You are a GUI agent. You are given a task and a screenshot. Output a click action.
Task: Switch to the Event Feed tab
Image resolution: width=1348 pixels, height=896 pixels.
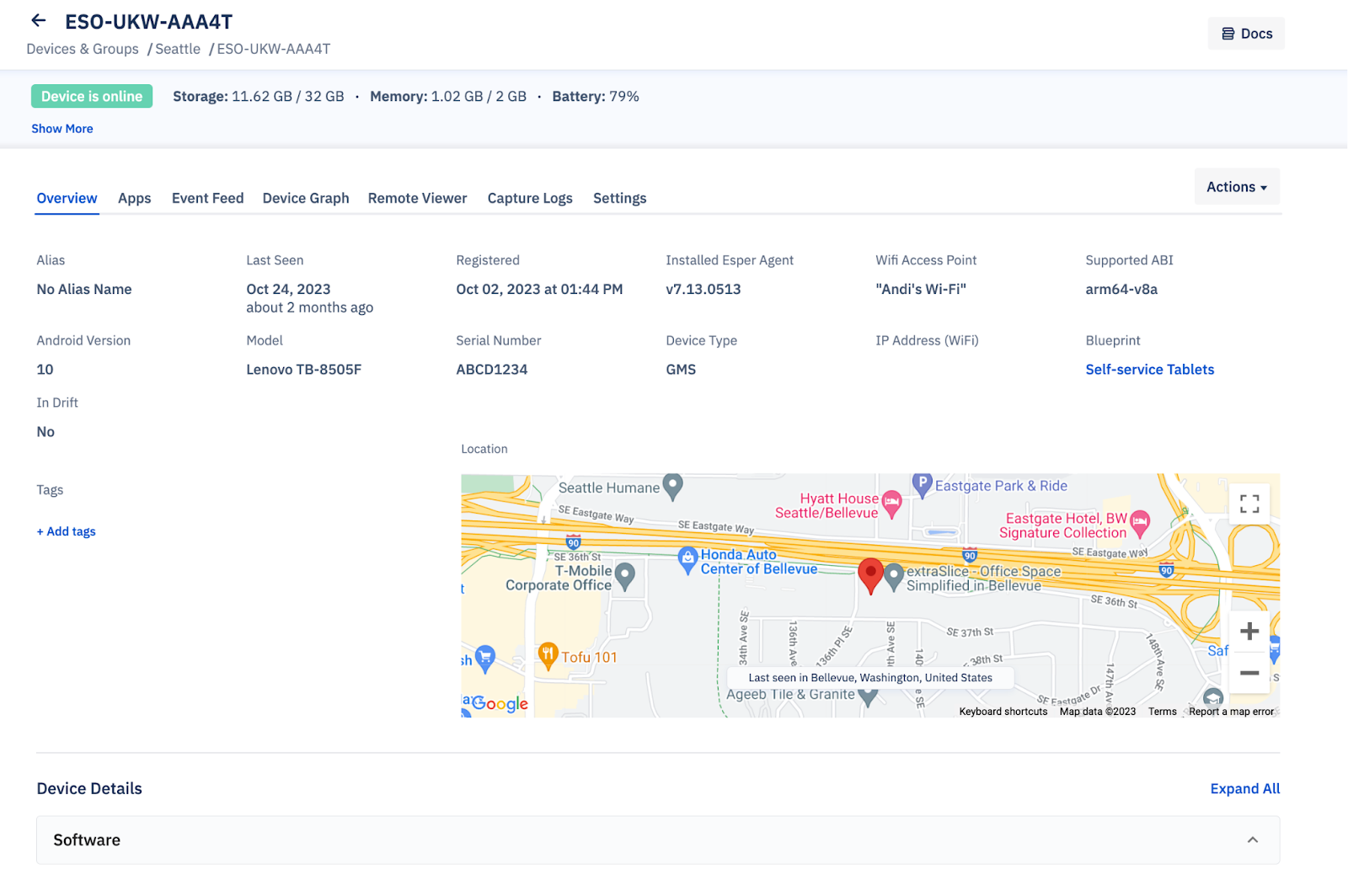207,199
